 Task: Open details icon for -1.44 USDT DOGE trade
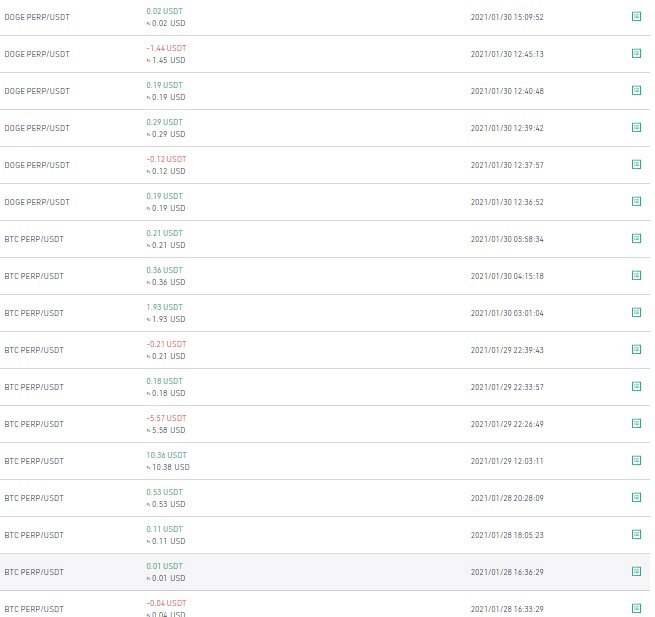click(x=636, y=53)
